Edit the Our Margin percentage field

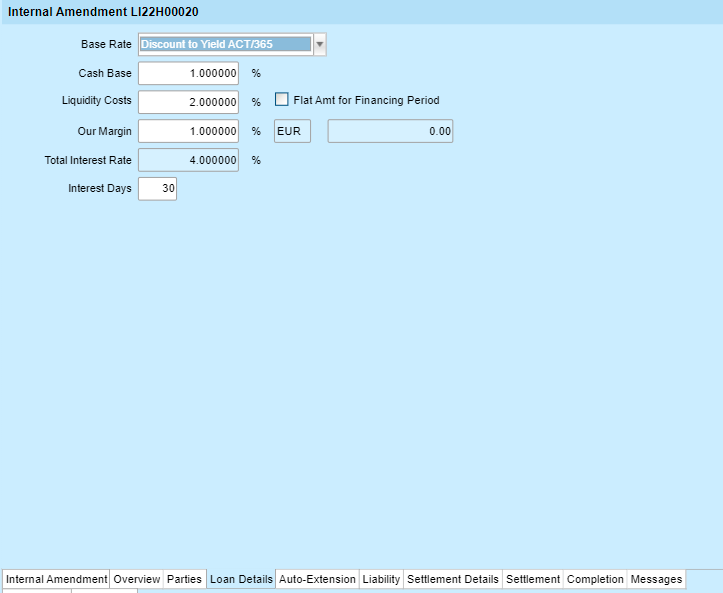pyautogui.click(x=189, y=131)
